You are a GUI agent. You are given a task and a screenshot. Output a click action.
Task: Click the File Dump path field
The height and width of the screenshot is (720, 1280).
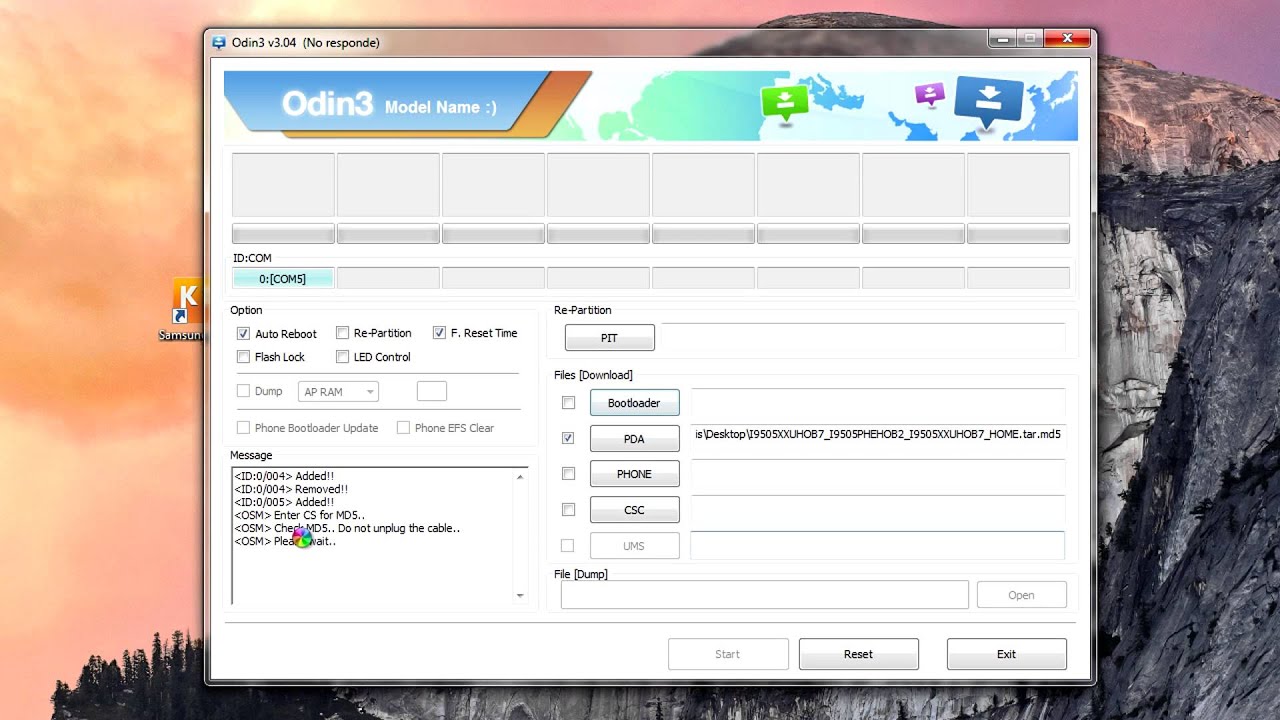pos(764,595)
